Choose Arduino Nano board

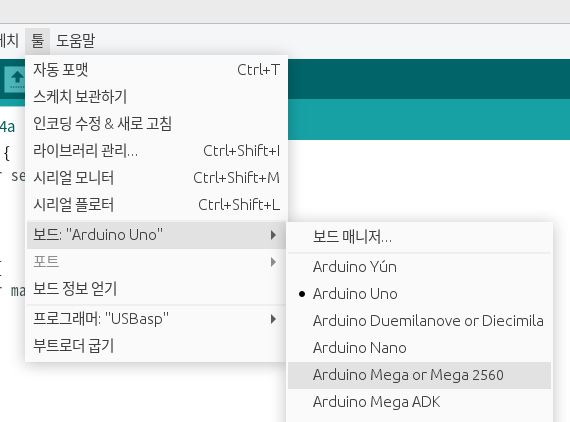point(420,348)
